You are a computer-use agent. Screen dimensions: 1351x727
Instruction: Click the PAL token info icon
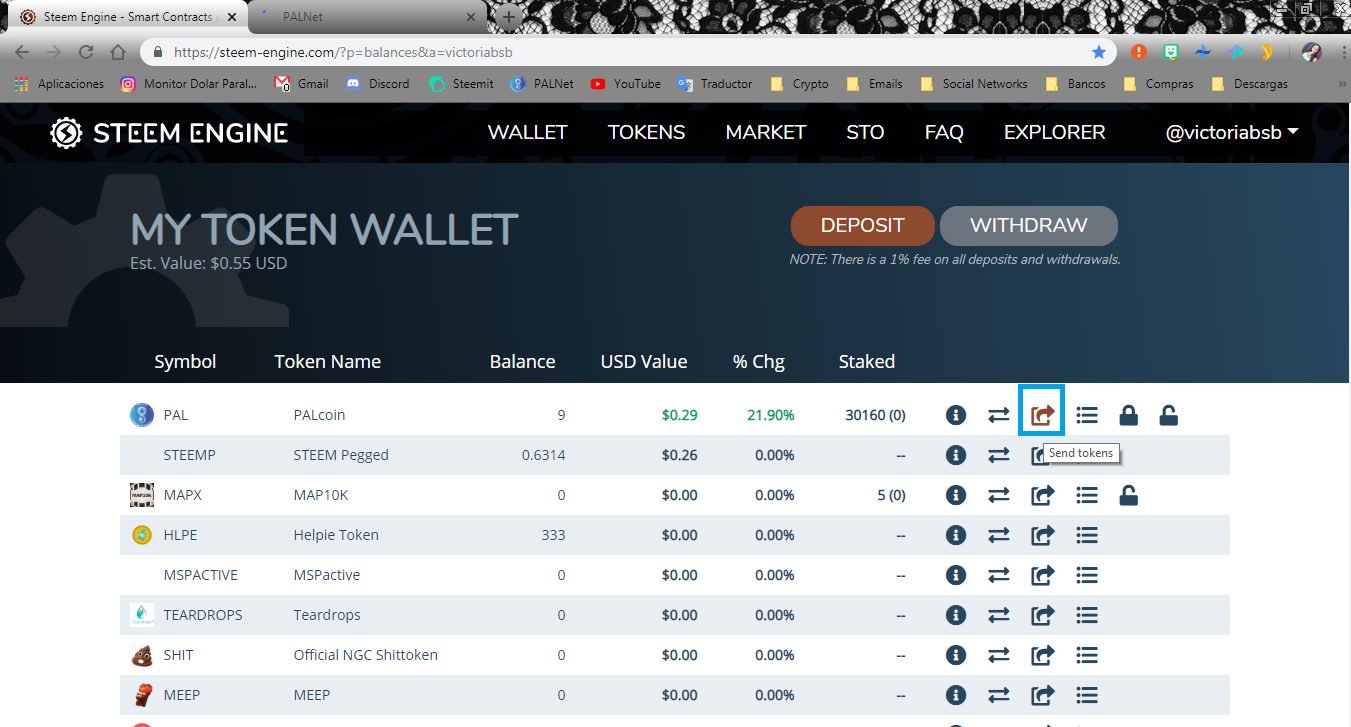tap(956, 415)
